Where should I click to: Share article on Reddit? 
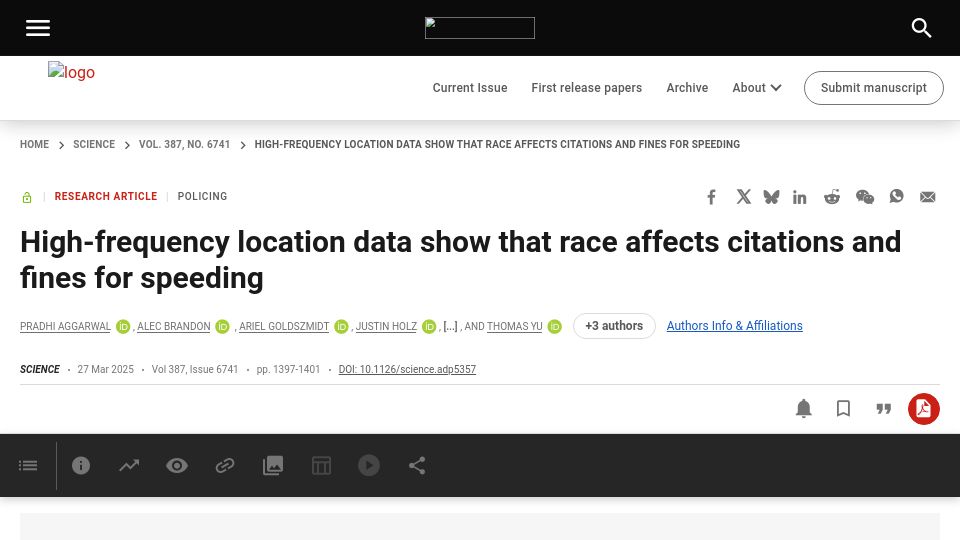pos(831,197)
